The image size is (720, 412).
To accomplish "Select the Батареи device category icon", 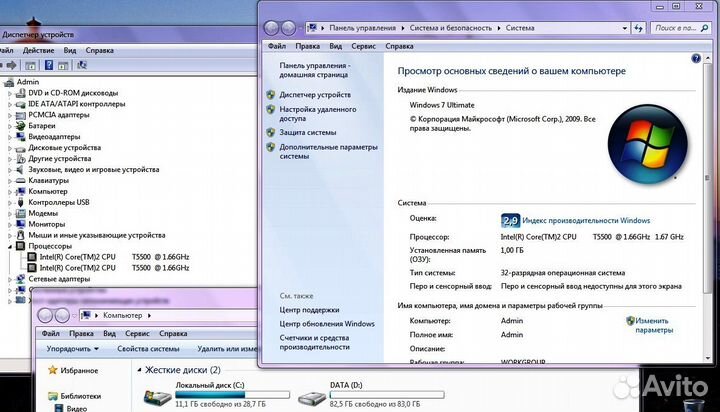I will tap(20, 126).
